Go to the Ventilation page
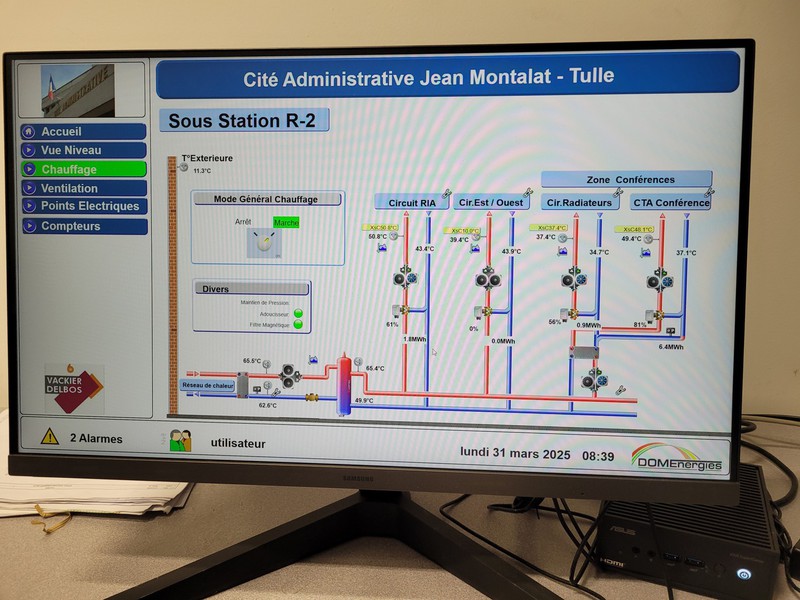 (84, 188)
